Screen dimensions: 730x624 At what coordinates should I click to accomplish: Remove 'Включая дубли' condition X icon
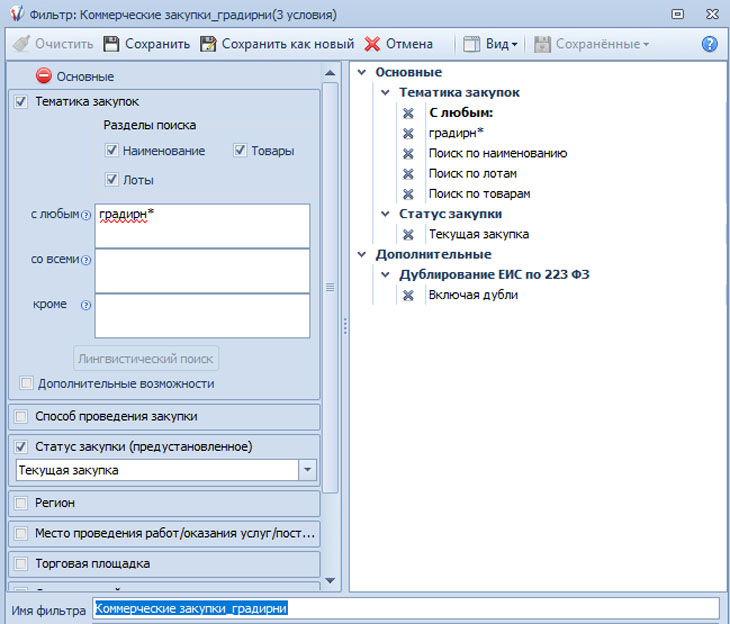408,295
